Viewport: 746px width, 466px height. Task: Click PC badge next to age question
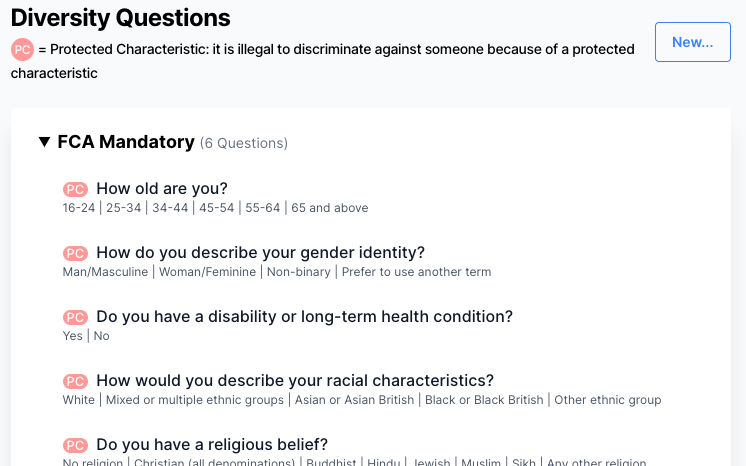pyautogui.click(x=75, y=189)
